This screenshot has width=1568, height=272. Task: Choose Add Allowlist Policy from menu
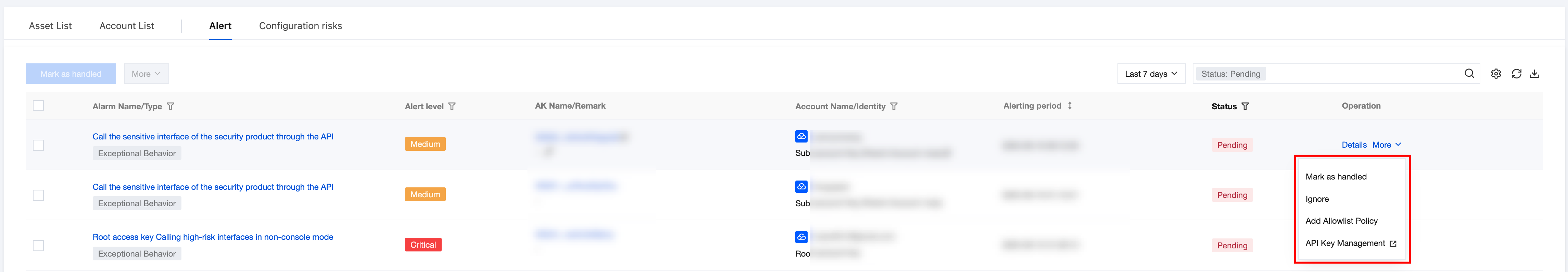click(x=1341, y=221)
